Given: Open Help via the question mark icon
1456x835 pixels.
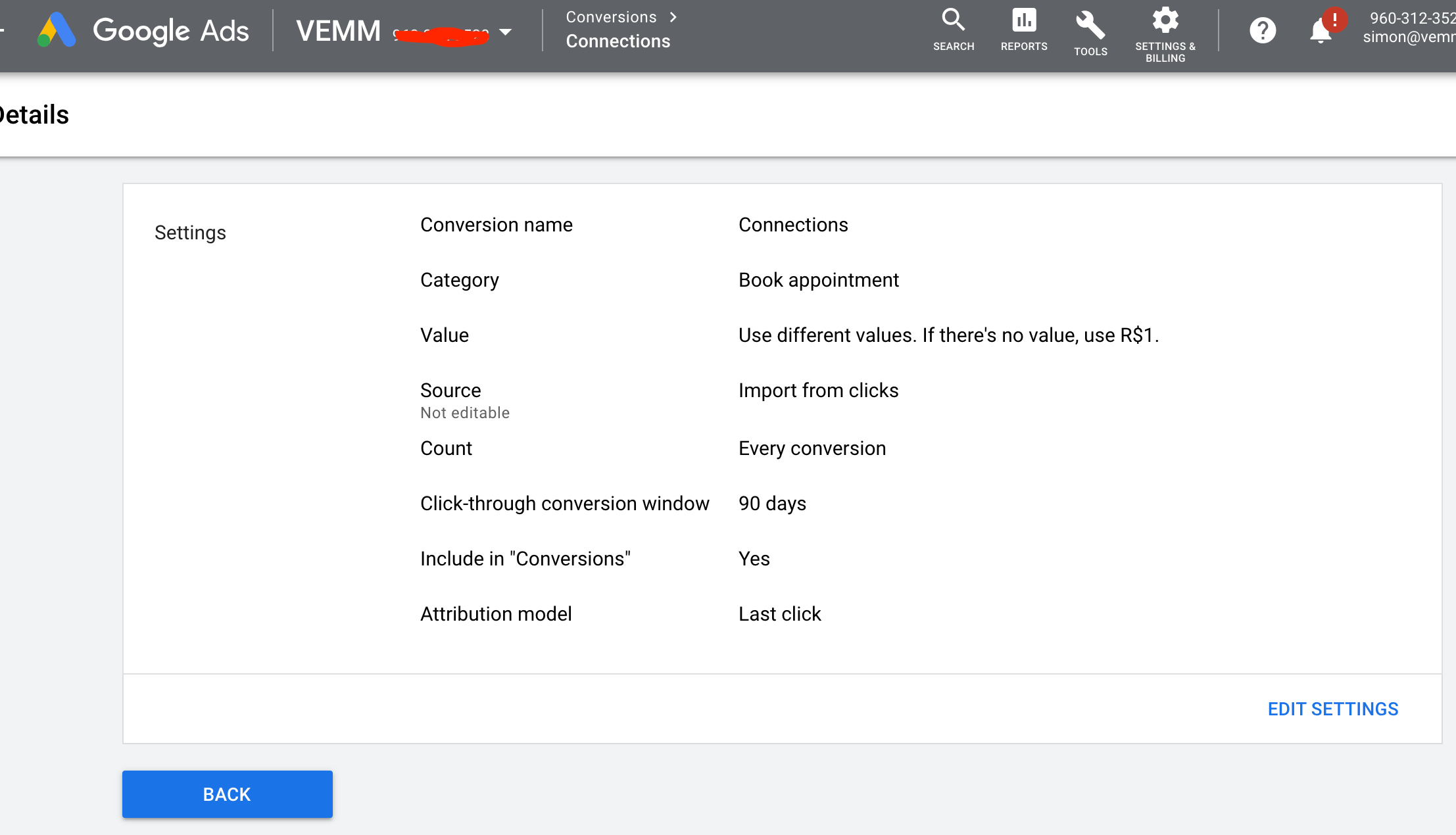Looking at the screenshot, I should click(1261, 30).
